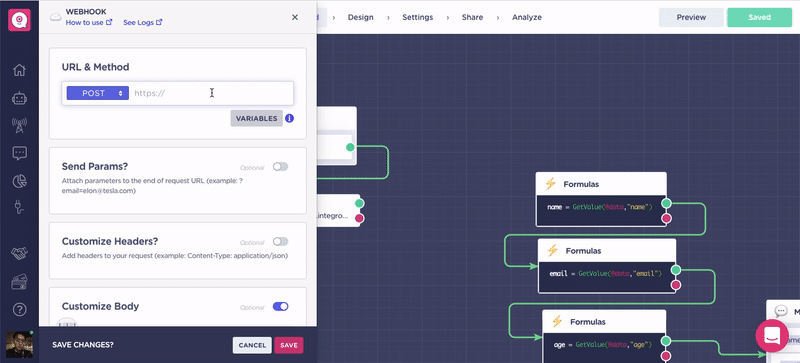The height and width of the screenshot is (363, 800).
Task: Click lightning icon on email Formulas block
Action: 553,251
